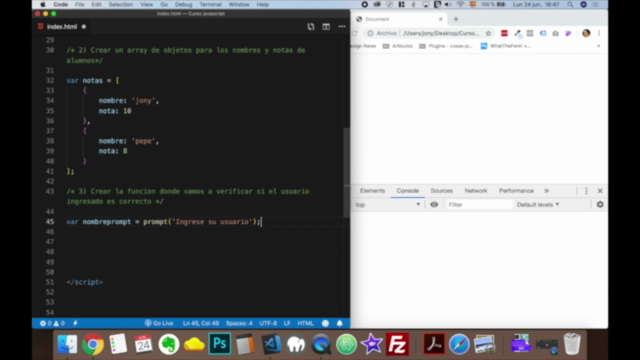
Task: Open the top JavaScript context dropdown
Action: 388,204
